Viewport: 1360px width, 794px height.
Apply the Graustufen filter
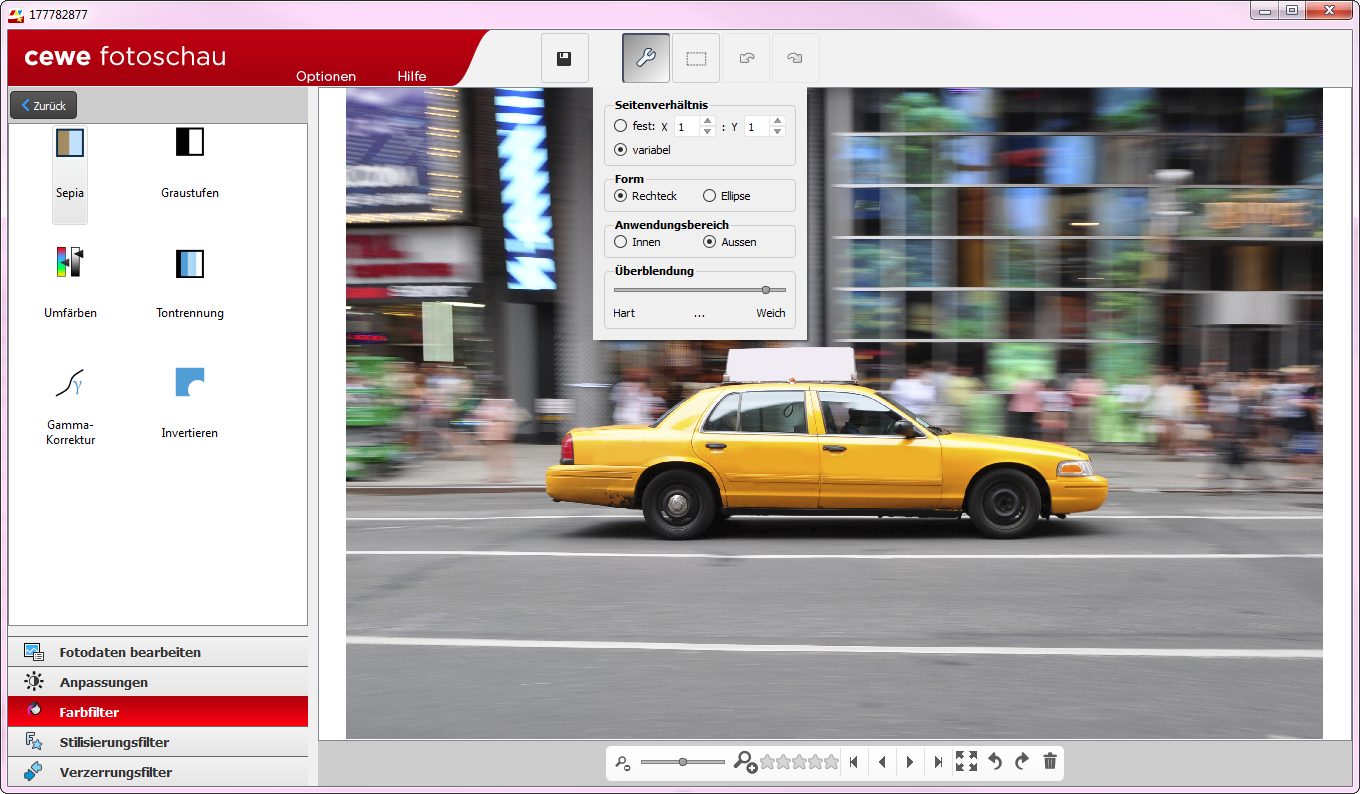(x=189, y=143)
